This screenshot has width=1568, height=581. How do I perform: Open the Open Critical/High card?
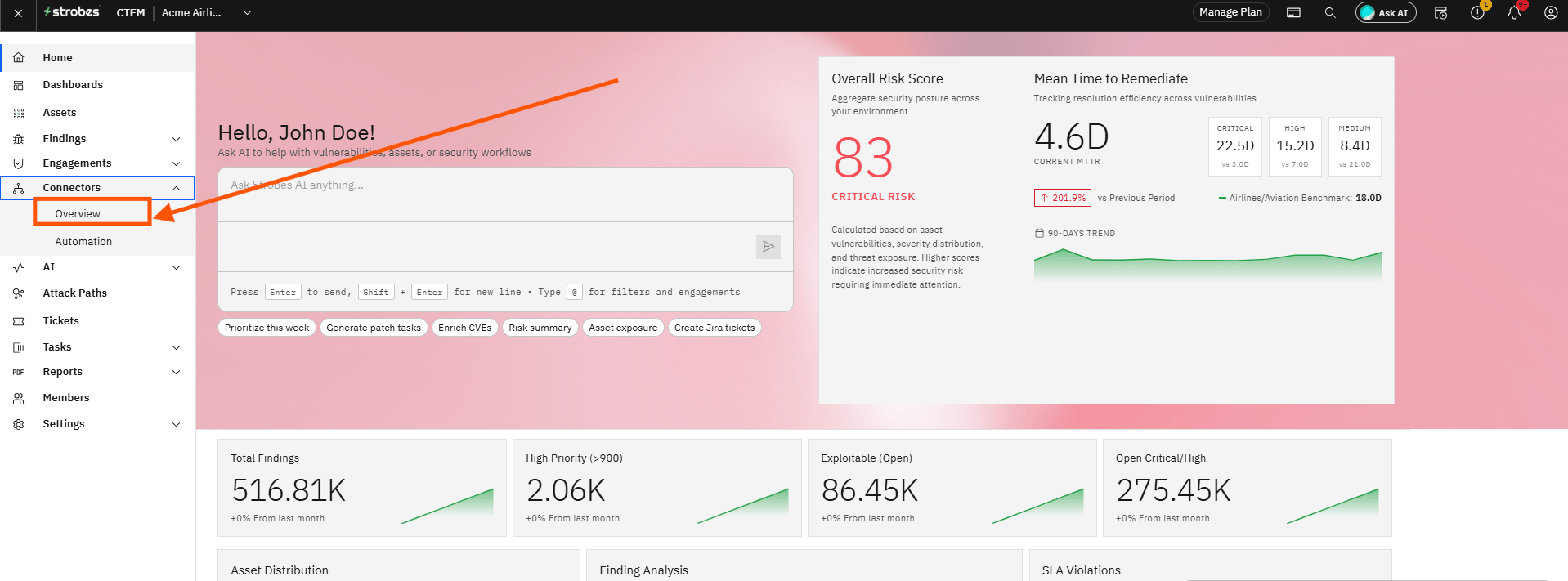pyautogui.click(x=1248, y=488)
